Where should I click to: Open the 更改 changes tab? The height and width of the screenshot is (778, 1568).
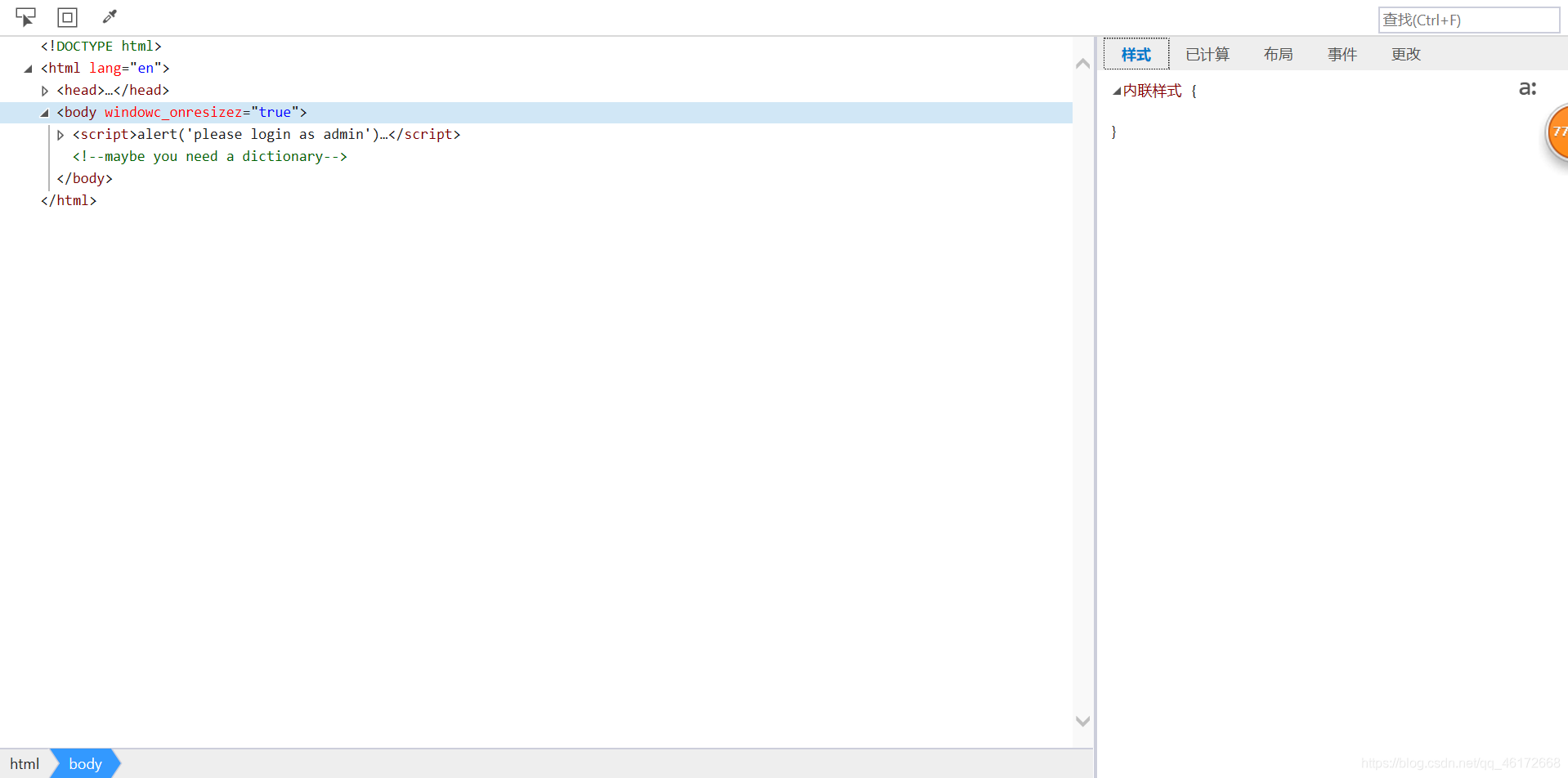(1406, 54)
